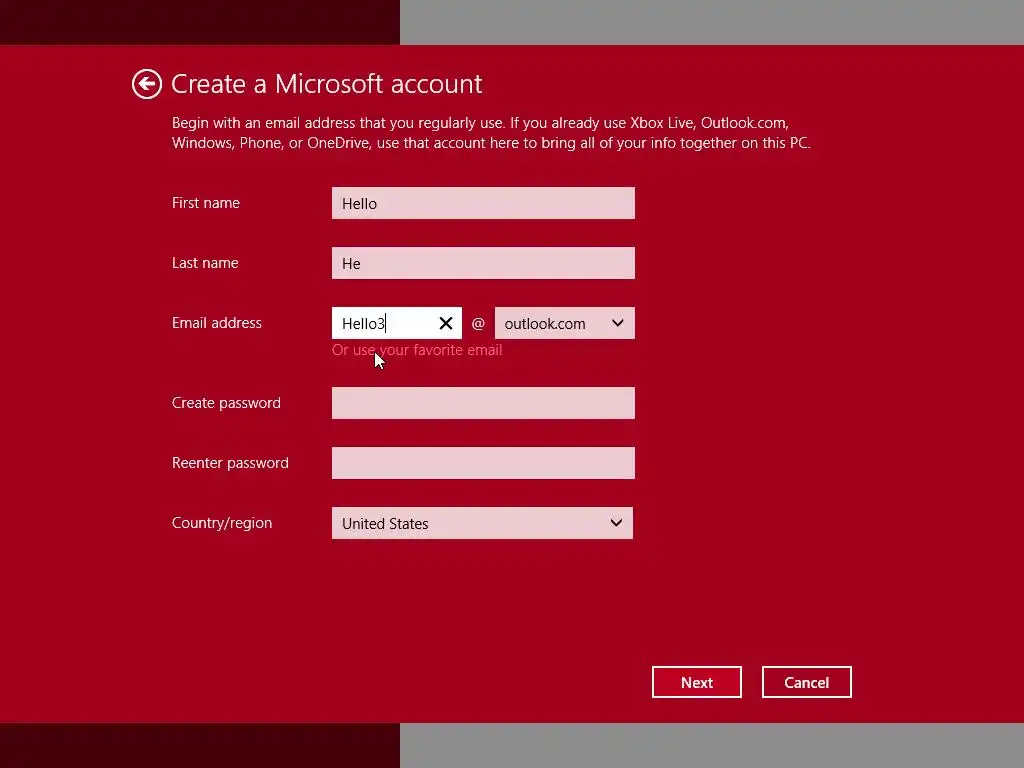
Task: Clear the email text with the X icon
Action: [x=446, y=323]
